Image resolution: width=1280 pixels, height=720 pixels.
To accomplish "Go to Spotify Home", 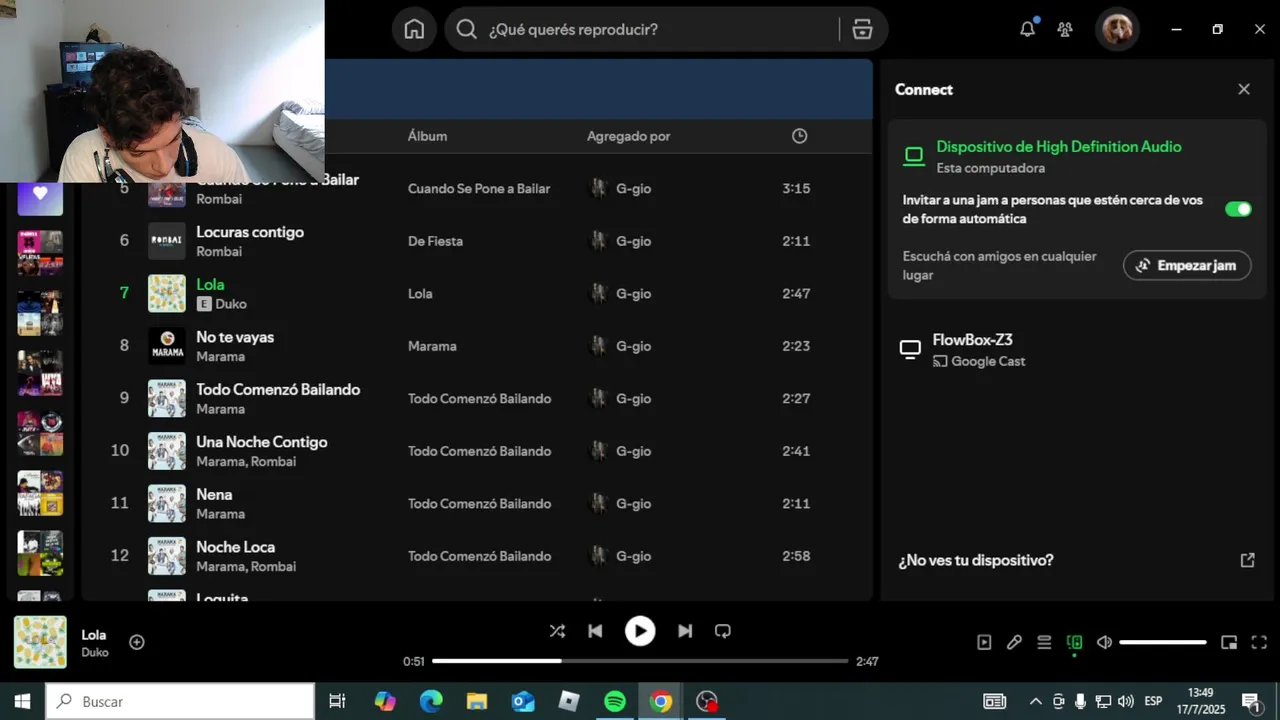I will click(414, 29).
